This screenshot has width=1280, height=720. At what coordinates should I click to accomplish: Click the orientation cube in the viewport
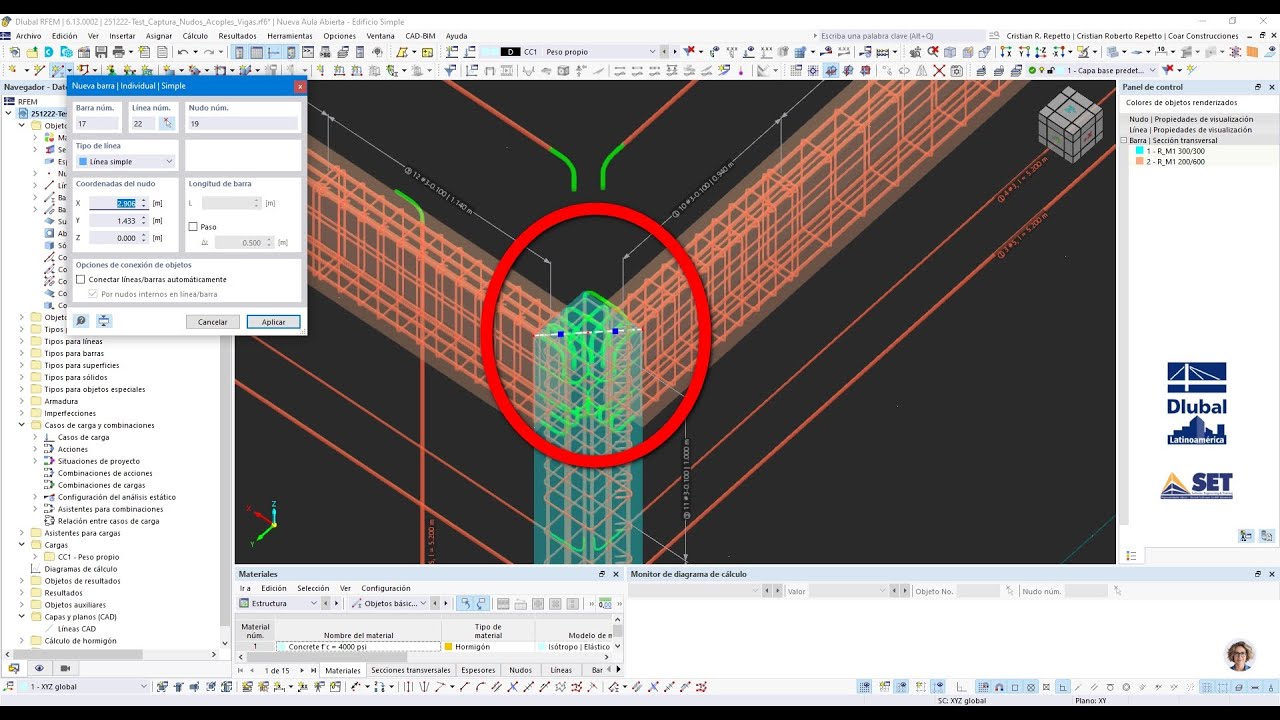[x=1070, y=123]
